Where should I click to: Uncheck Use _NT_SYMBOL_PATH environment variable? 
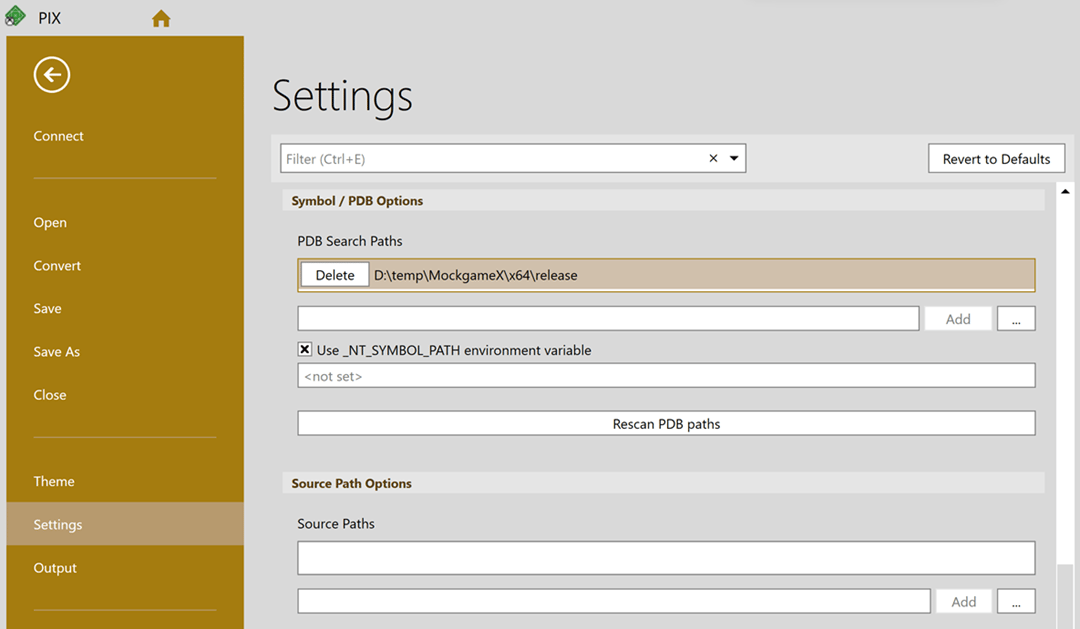(304, 349)
